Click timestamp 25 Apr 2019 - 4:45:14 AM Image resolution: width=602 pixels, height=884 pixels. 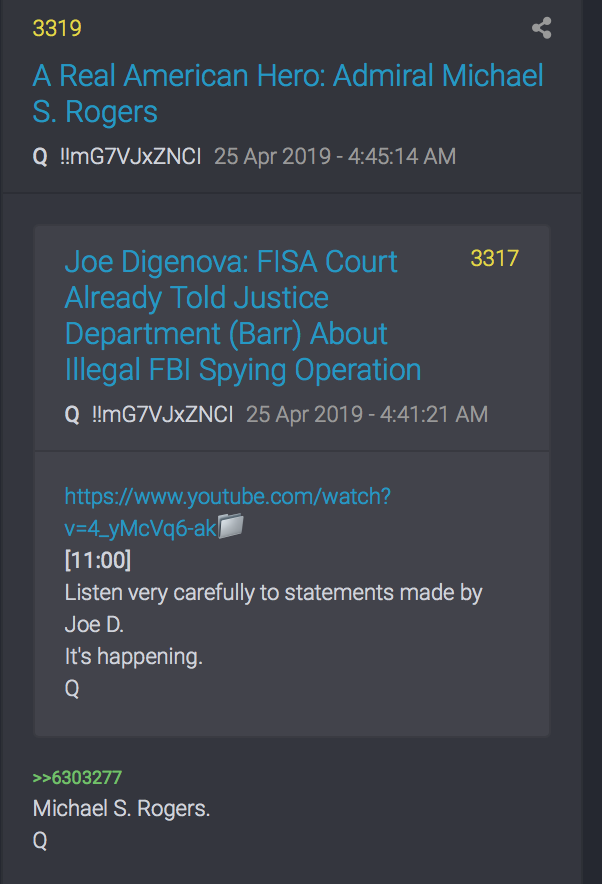335,156
